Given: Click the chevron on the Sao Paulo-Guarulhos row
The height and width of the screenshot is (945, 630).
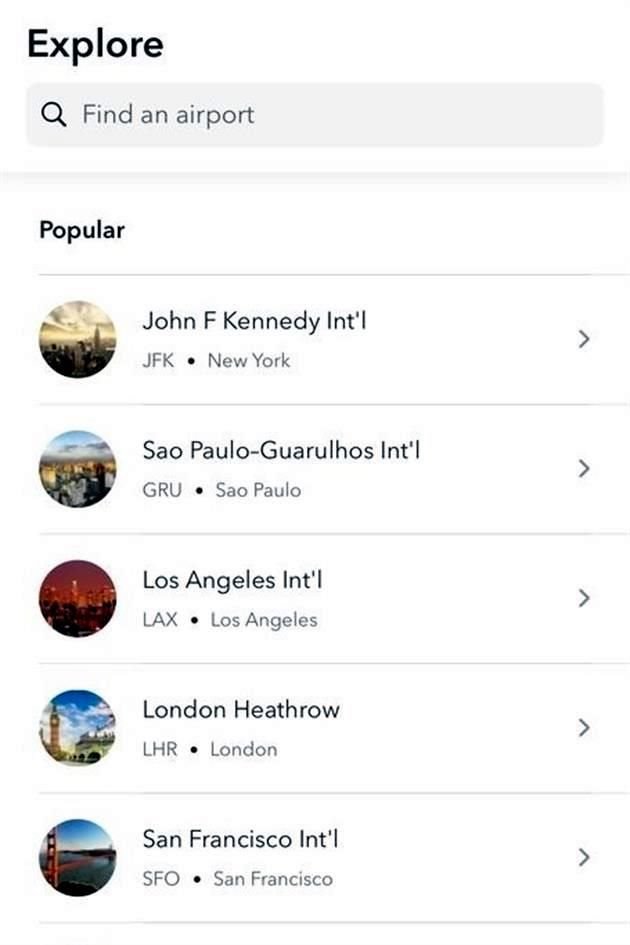Looking at the screenshot, I should [x=586, y=468].
